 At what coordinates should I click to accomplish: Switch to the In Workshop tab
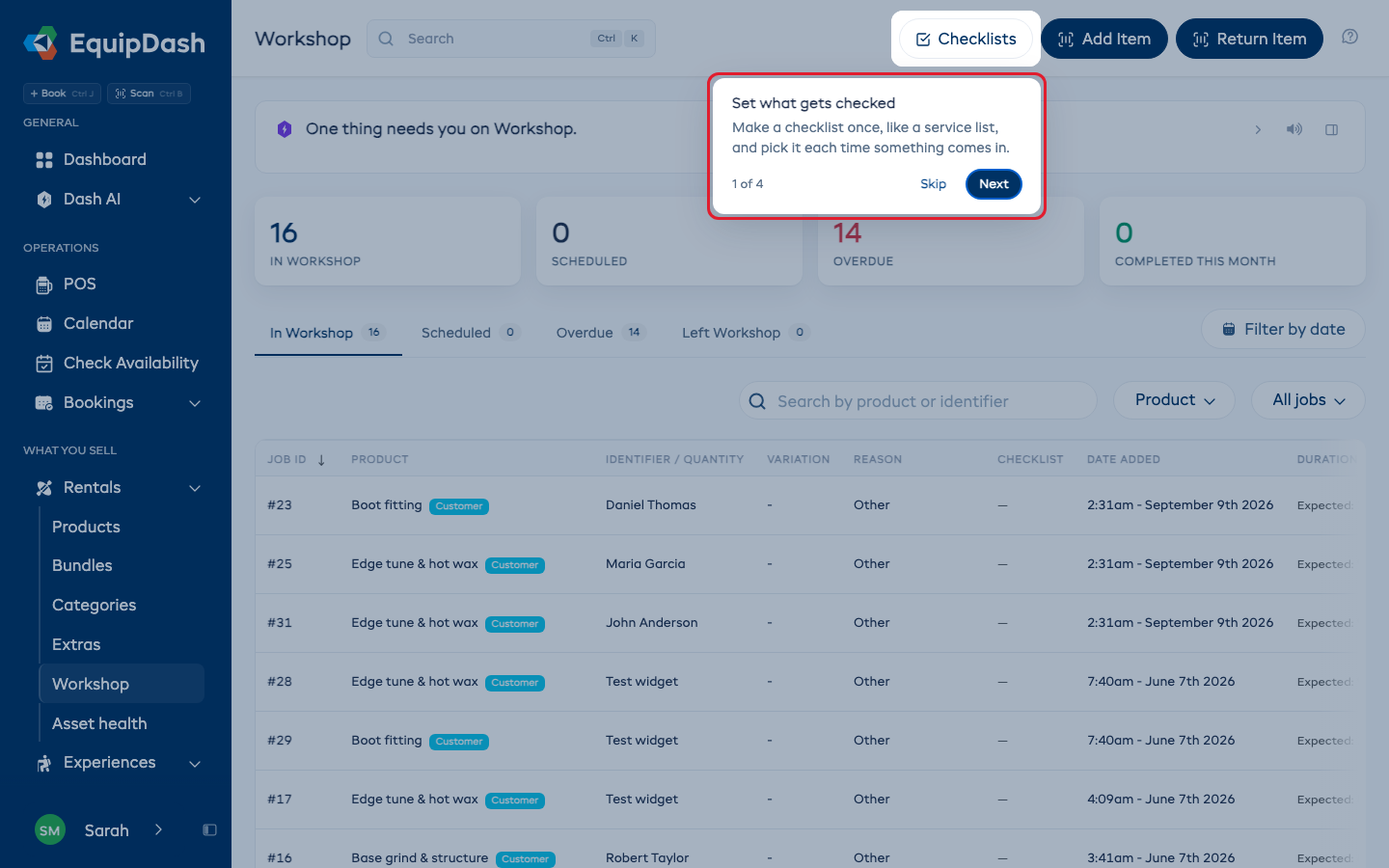[328, 333]
